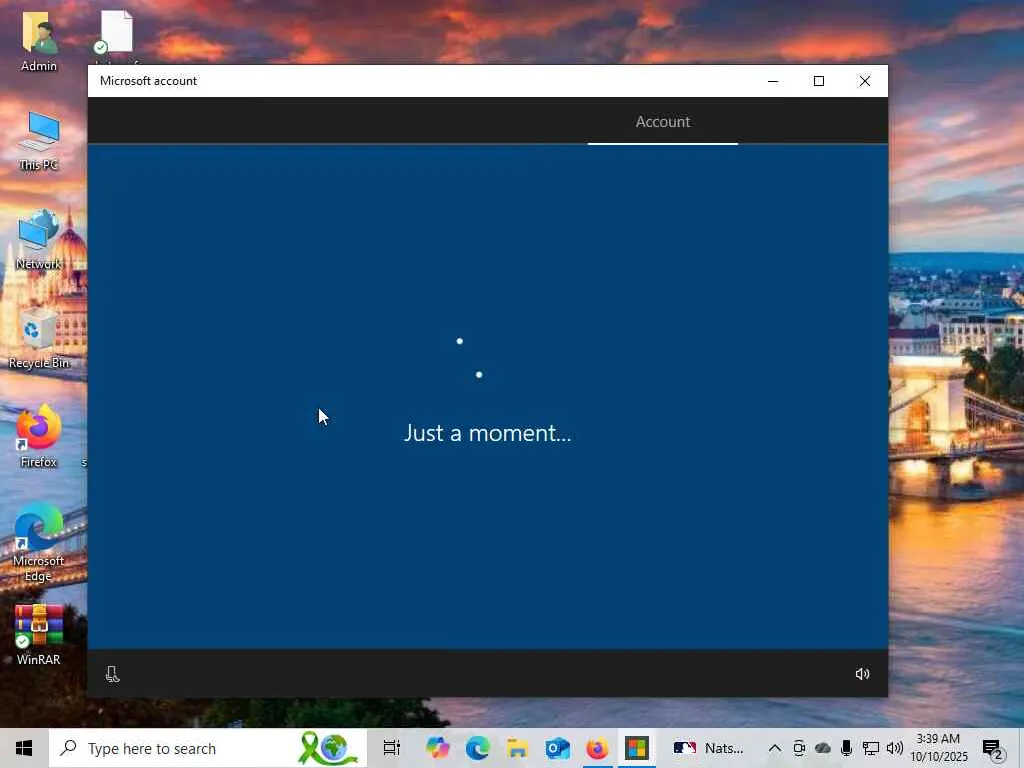
Task: Select the Firefox desktop shortcut
Action: click(x=39, y=438)
